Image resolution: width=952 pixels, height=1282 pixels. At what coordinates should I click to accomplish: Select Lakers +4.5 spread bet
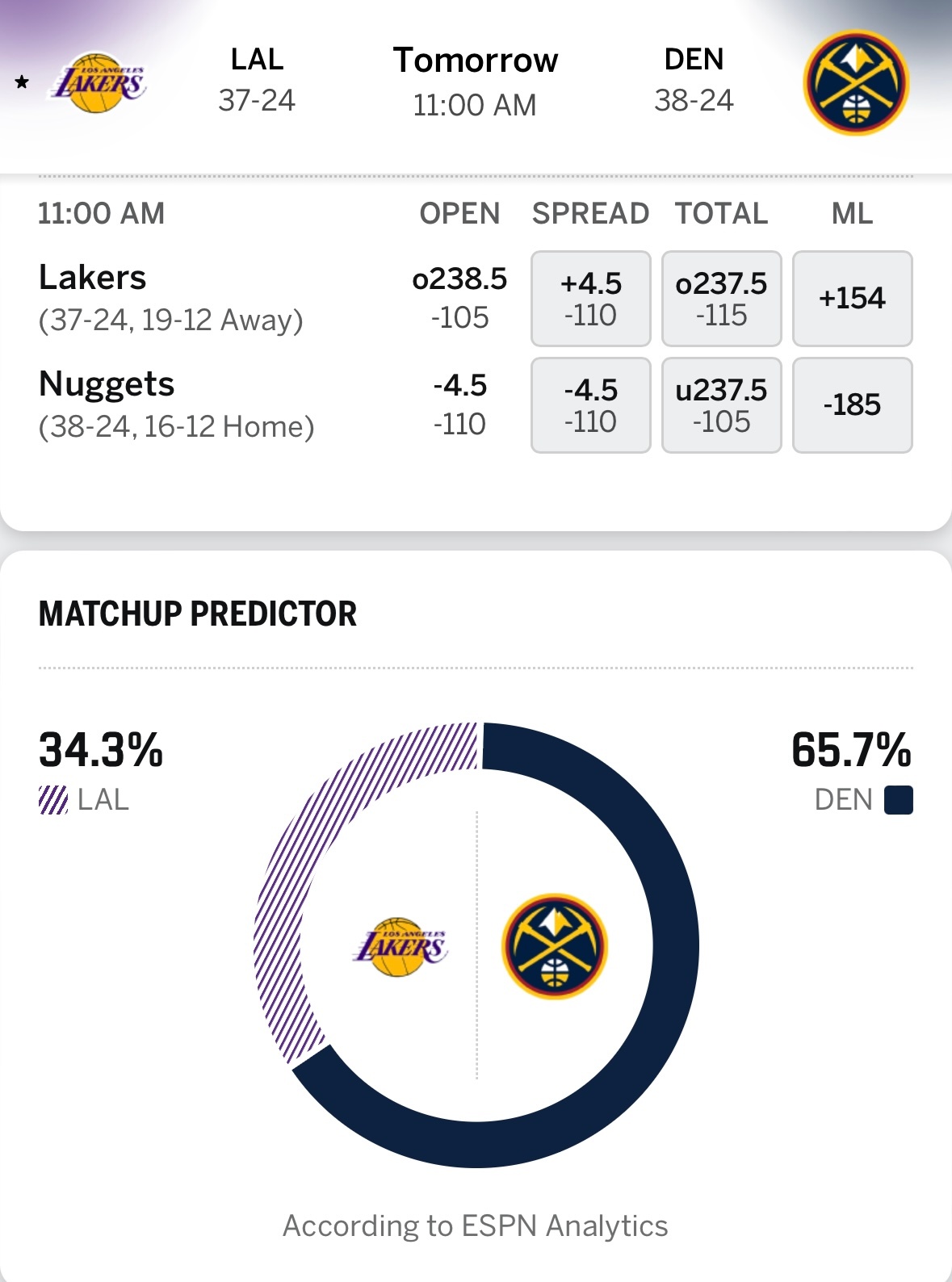pyautogui.click(x=590, y=299)
